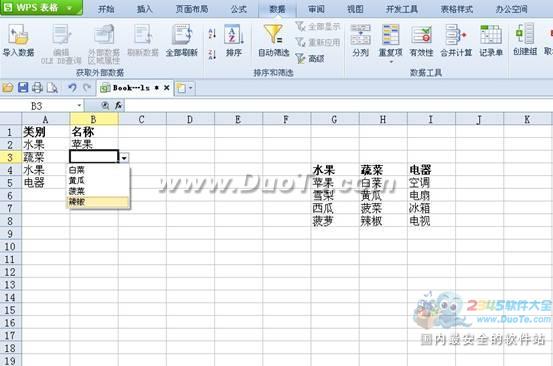Click cell B2 containing 苹果
Viewport: 553px width, 366px height.
94,144
